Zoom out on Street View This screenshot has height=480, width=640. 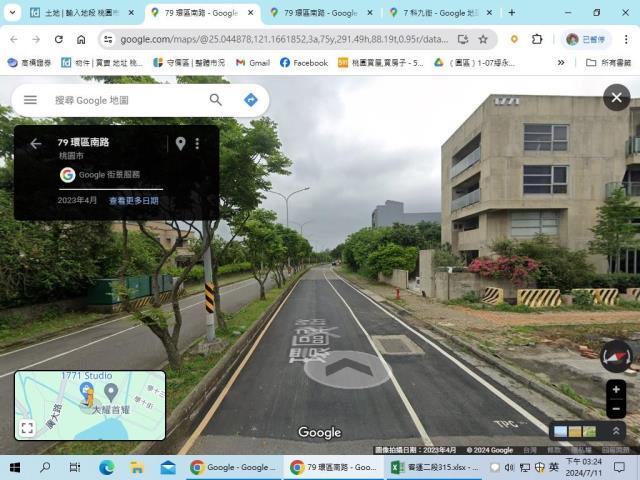point(616,409)
